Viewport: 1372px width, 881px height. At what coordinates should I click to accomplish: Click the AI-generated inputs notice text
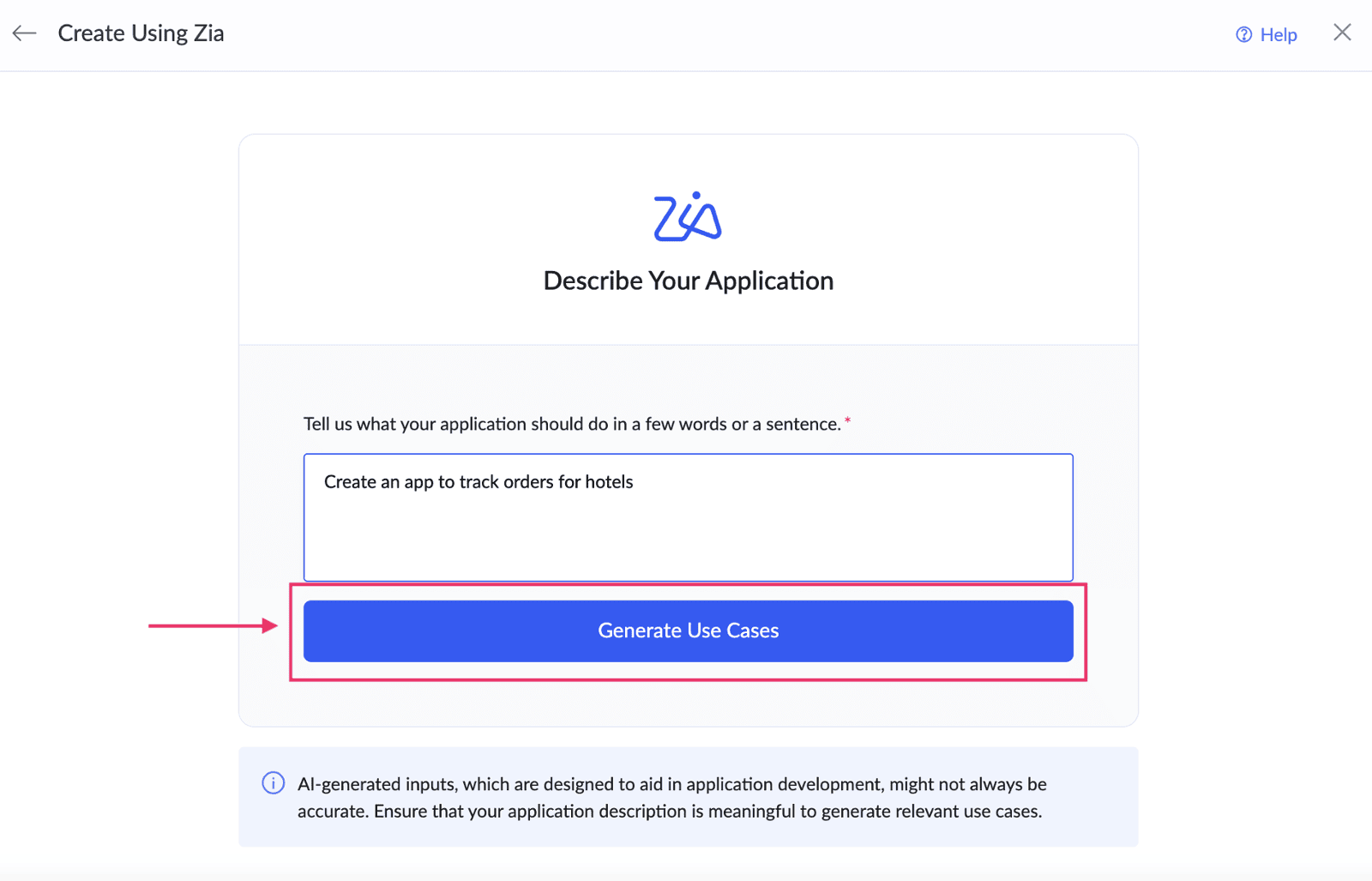pyautogui.click(x=672, y=798)
